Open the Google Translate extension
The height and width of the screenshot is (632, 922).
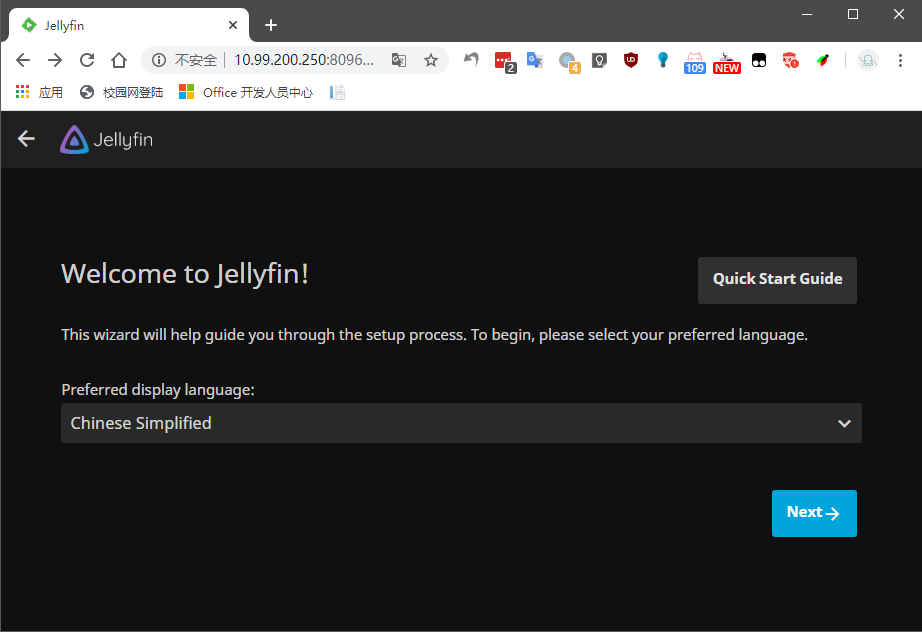(x=535, y=60)
